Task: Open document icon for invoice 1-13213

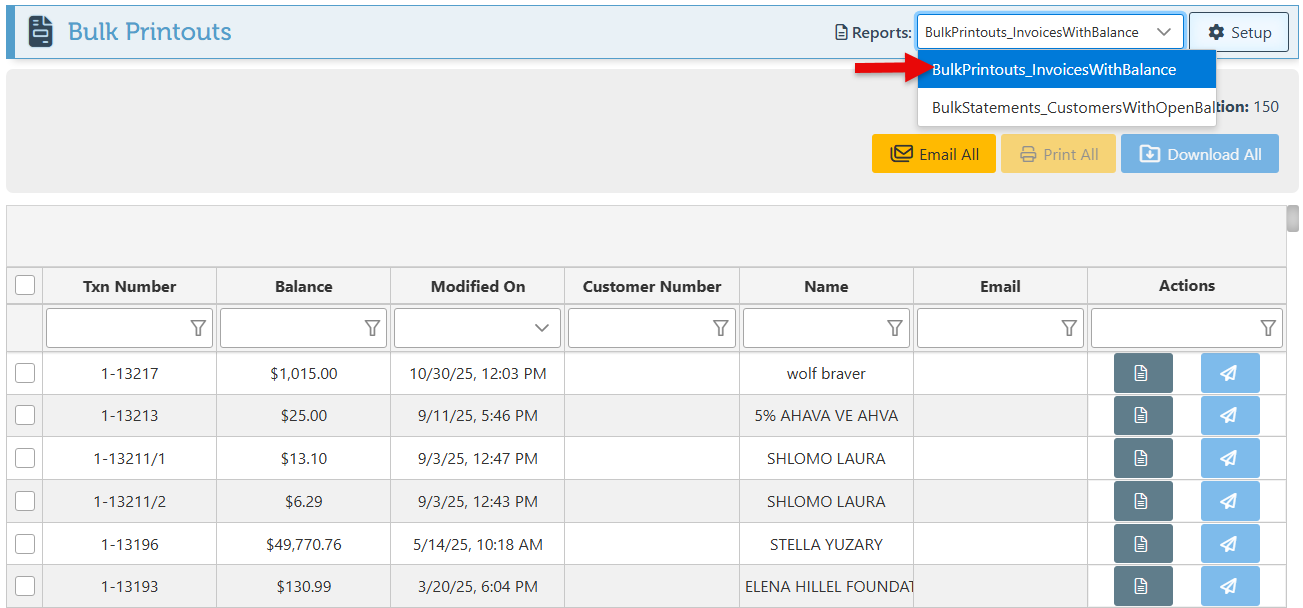Action: (1141, 416)
